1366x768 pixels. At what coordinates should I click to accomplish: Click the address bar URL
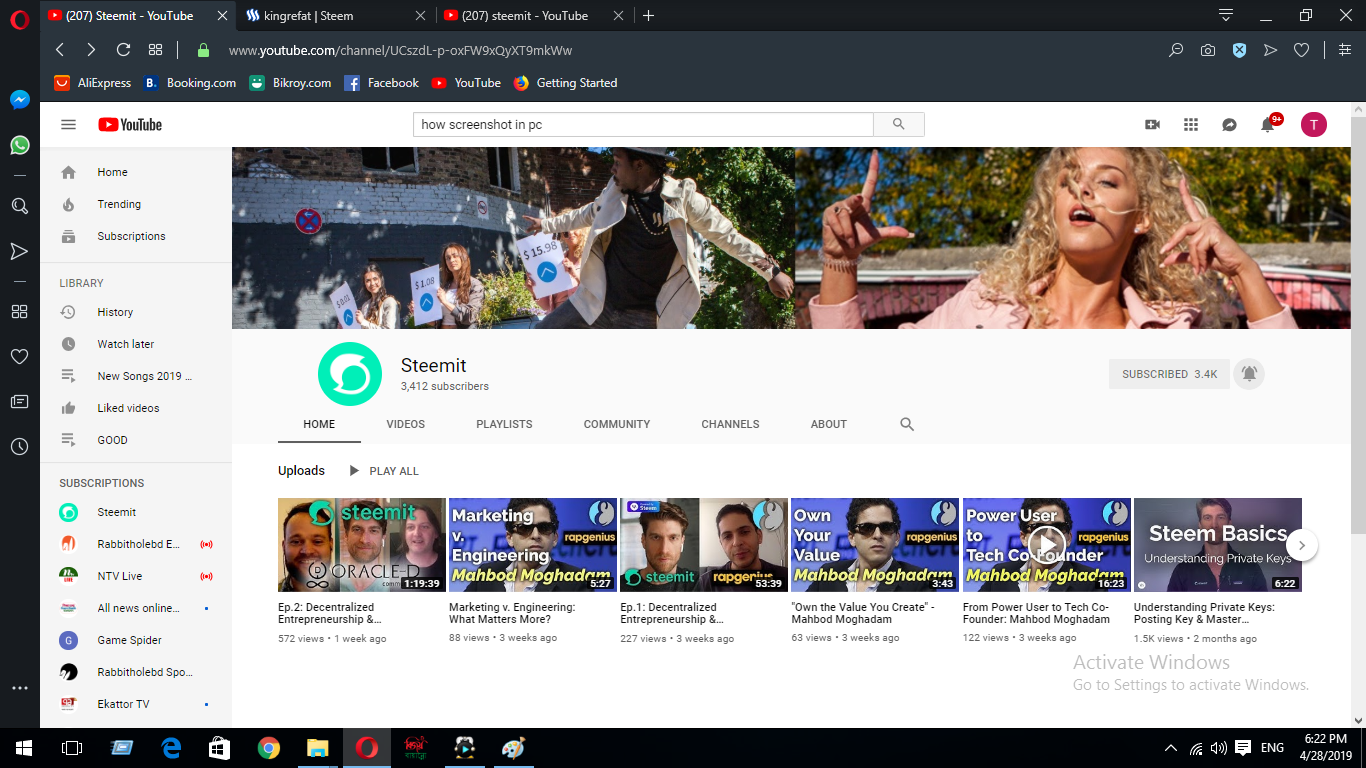400,50
